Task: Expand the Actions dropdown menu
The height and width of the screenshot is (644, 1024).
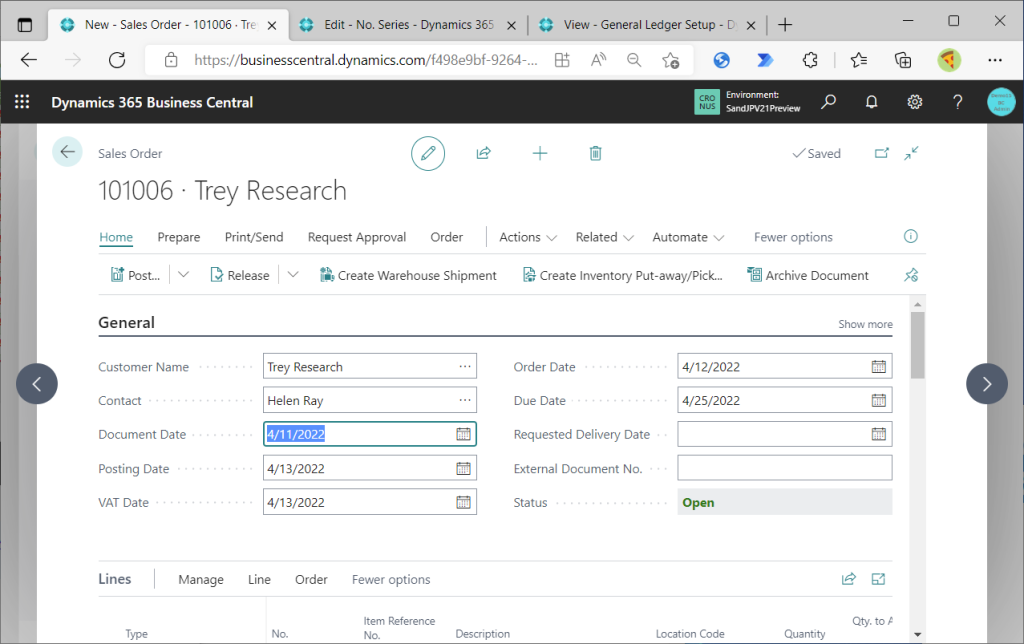Action: 527,237
